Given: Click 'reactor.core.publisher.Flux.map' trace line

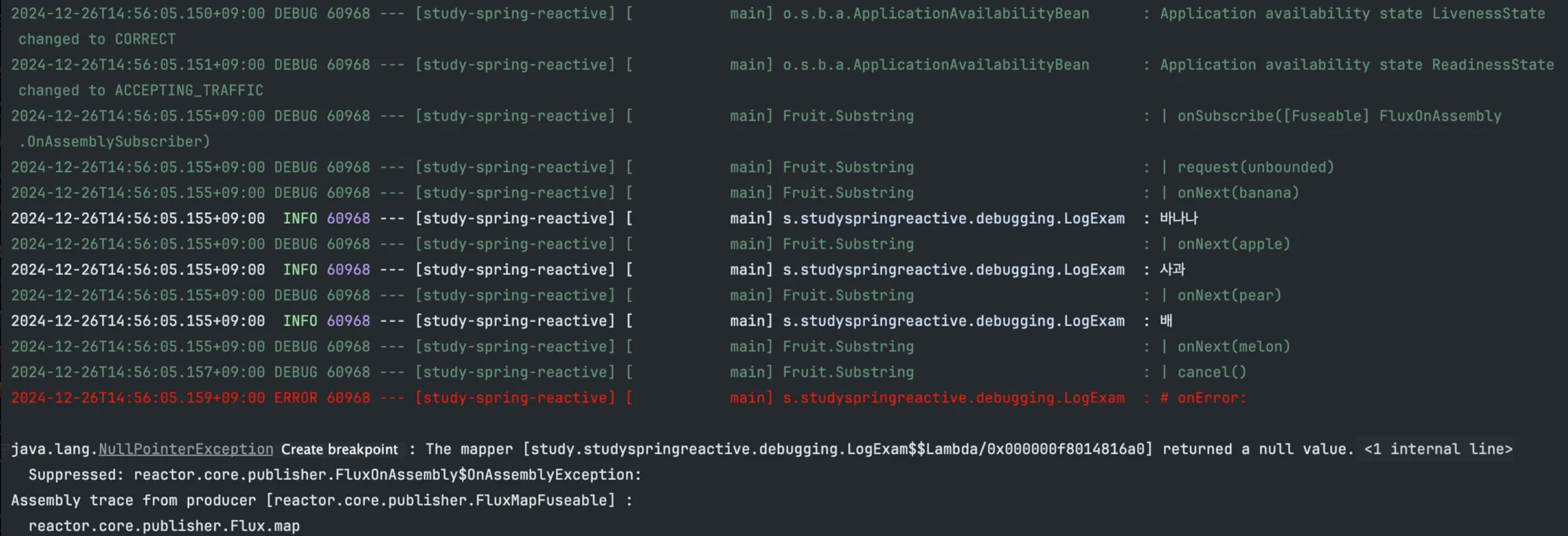Looking at the screenshot, I should (164, 526).
